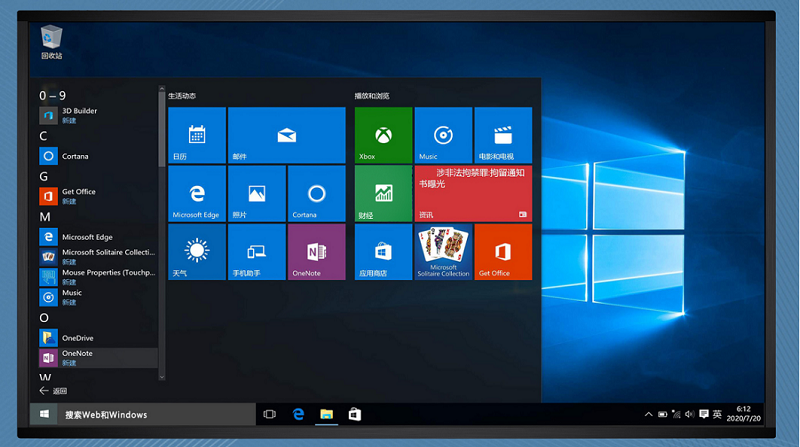
Task: Open the Mail tile
Action: 287,135
